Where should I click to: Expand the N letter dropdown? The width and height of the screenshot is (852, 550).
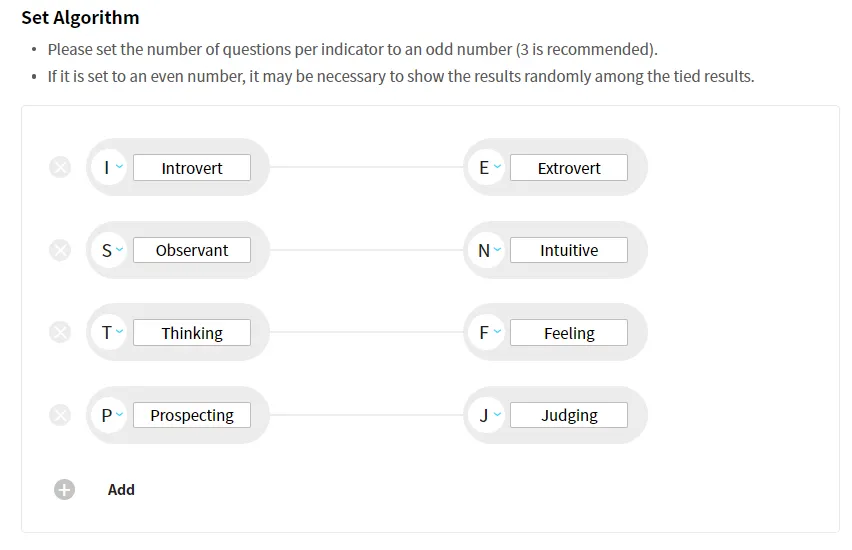[x=487, y=250]
